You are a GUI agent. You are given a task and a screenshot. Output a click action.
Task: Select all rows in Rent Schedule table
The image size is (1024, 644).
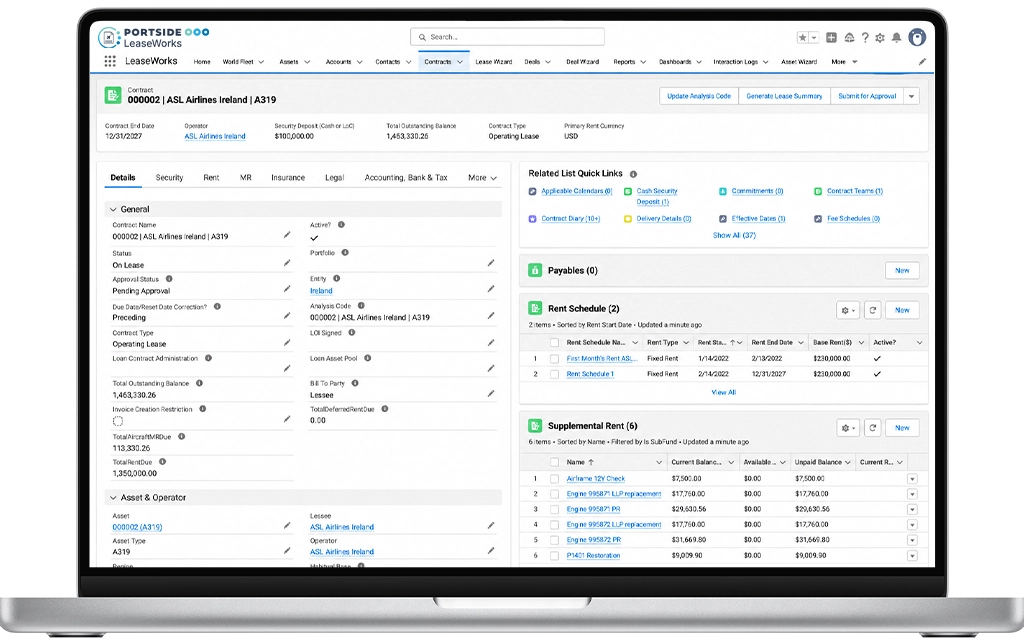point(554,342)
